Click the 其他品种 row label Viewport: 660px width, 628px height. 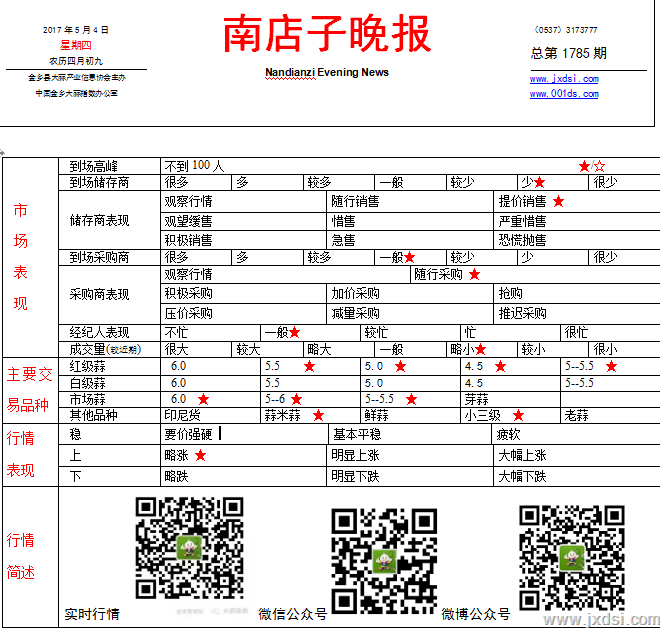coord(93,415)
